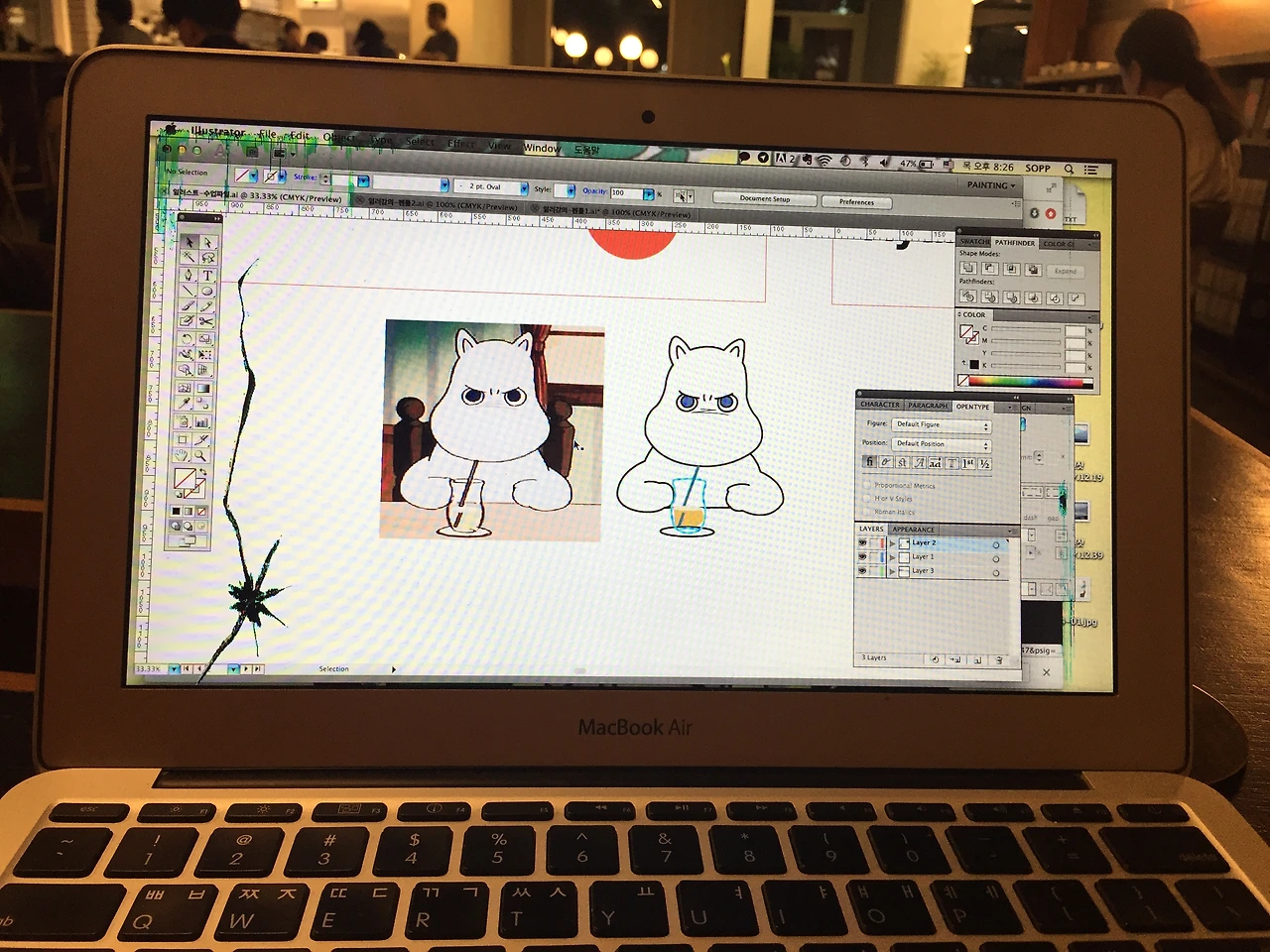
Task: Pick the Lasso tool
Action: (207, 259)
